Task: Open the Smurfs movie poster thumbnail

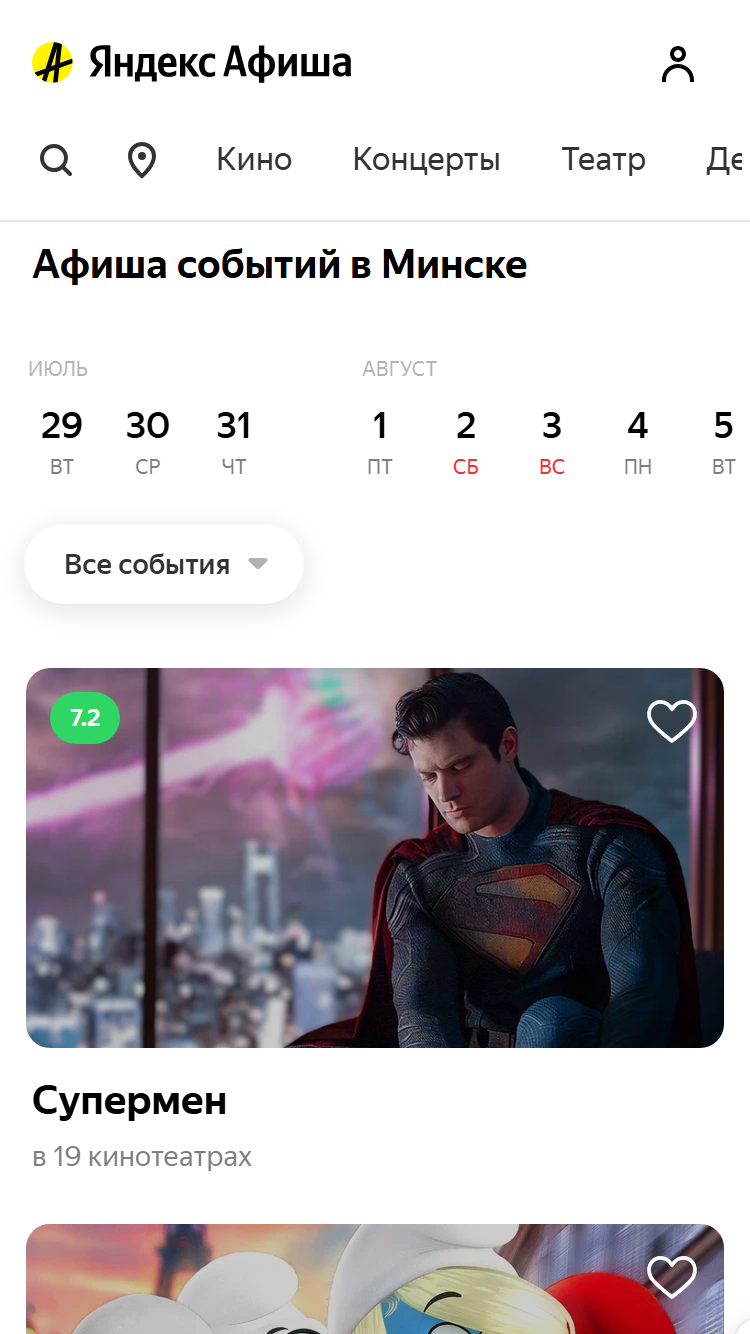Action: tap(375, 1279)
